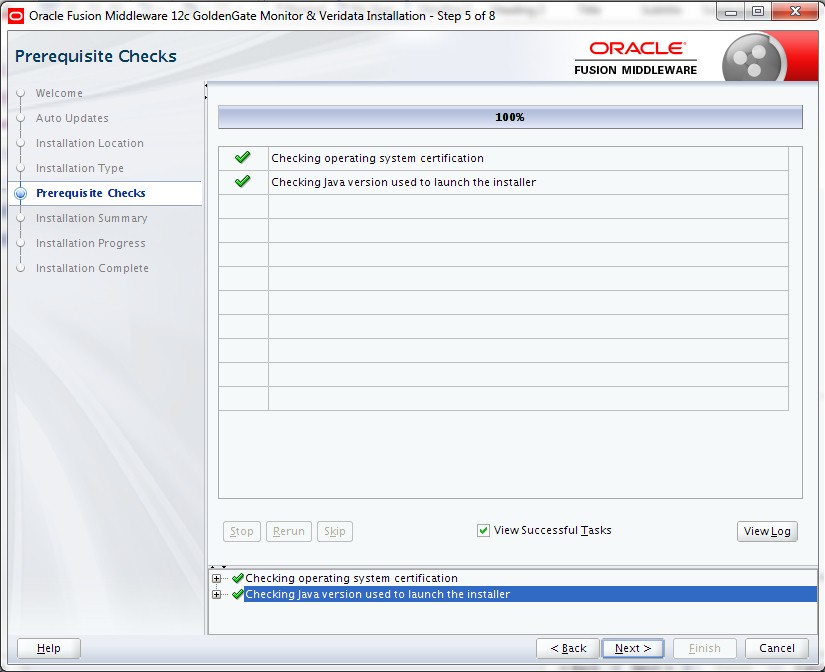
Task: Click the Oracle Fusion Middleware logo
Action: pos(636,58)
